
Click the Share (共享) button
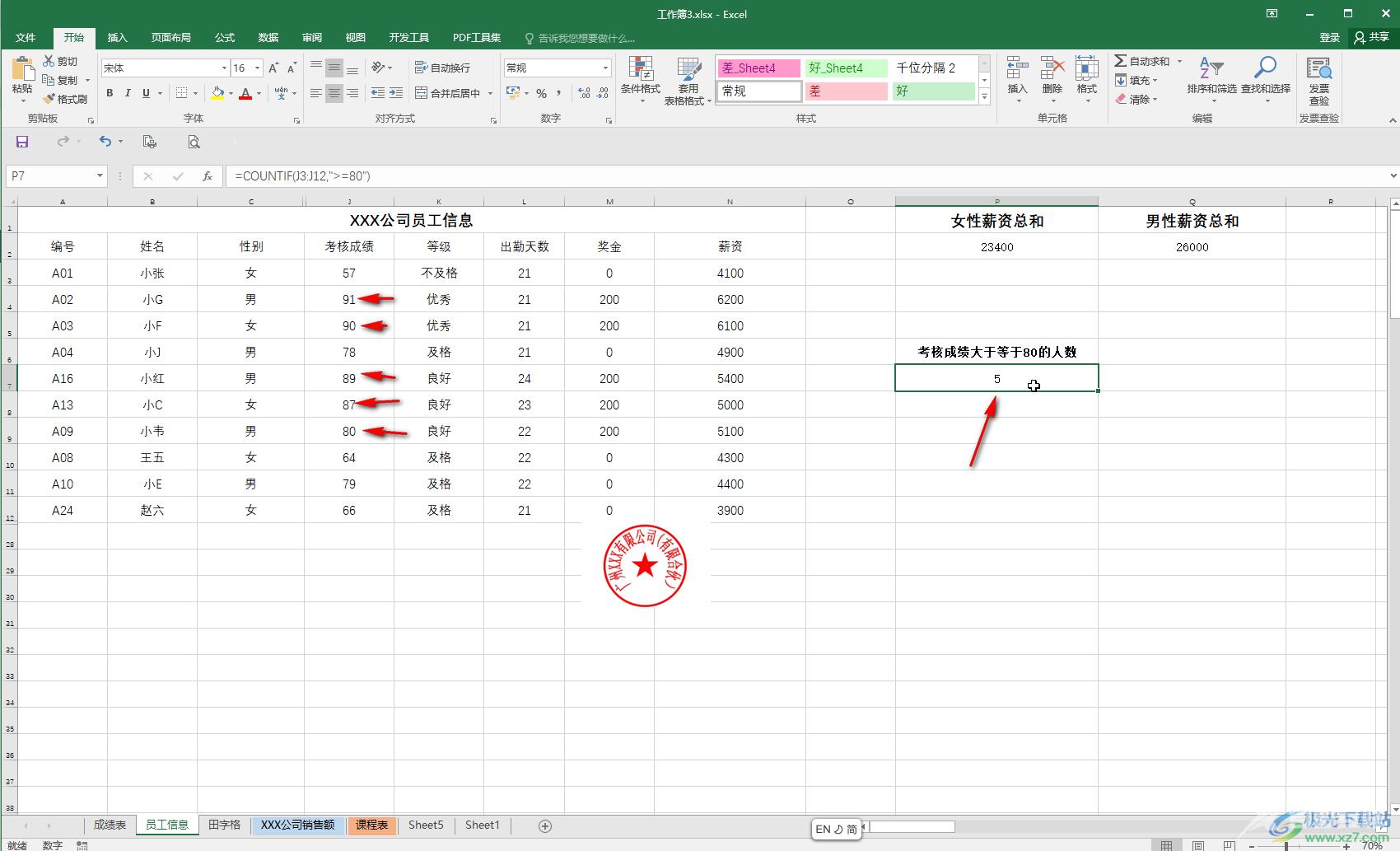(x=1371, y=37)
